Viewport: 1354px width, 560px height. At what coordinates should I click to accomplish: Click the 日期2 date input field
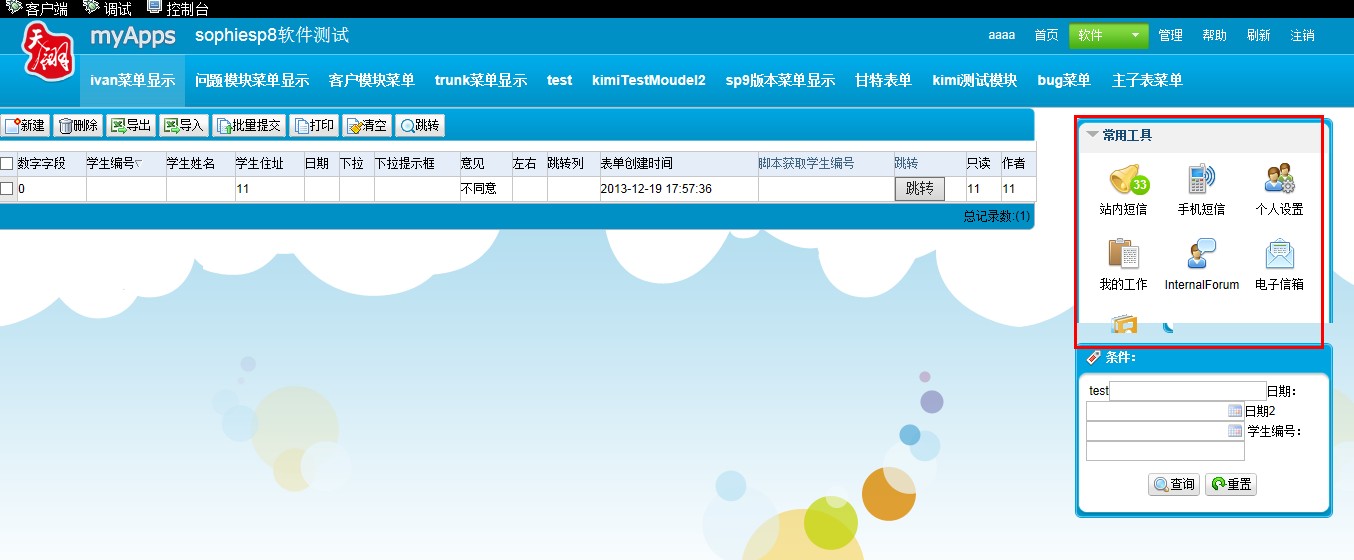(x=1165, y=431)
